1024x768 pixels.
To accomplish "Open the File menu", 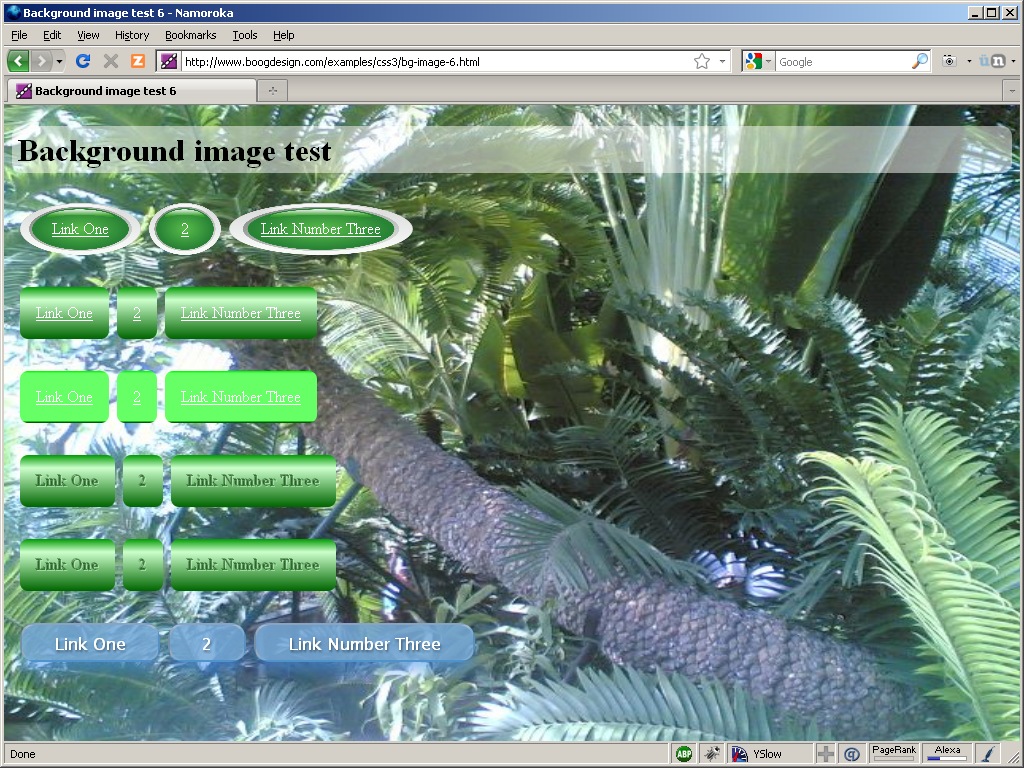I will tap(20, 35).
